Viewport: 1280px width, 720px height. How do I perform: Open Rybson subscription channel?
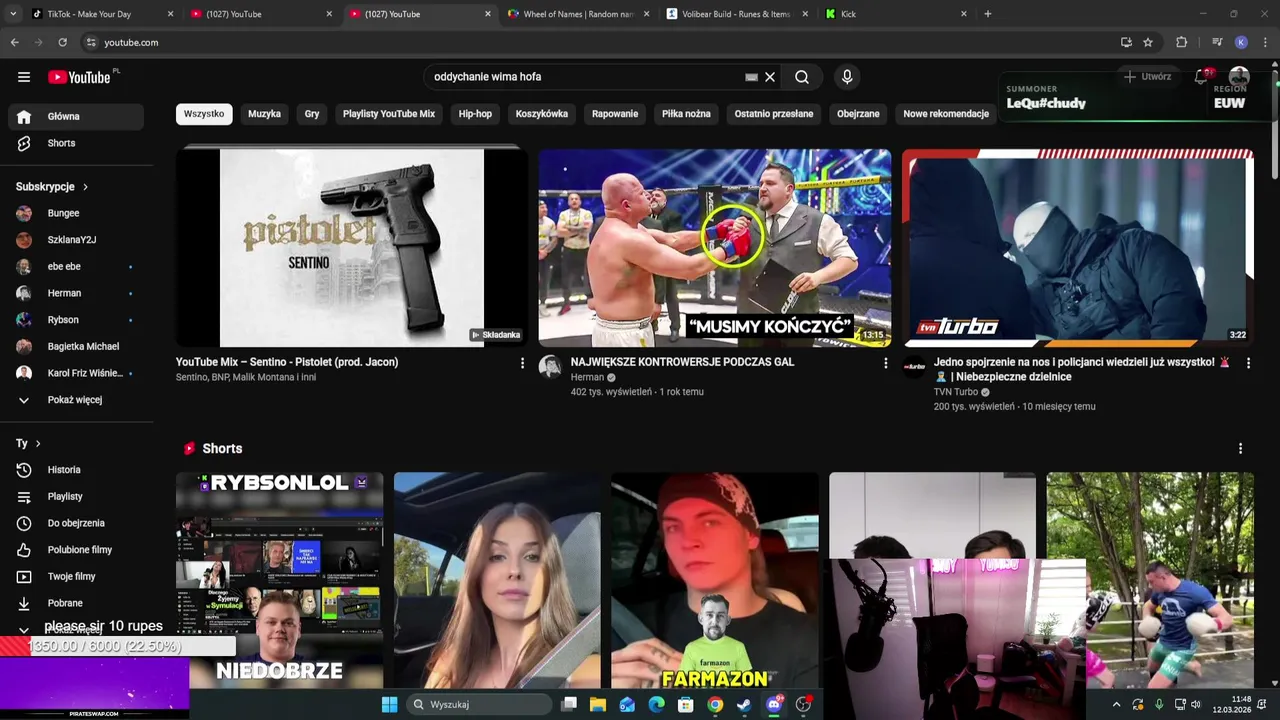coord(76,320)
